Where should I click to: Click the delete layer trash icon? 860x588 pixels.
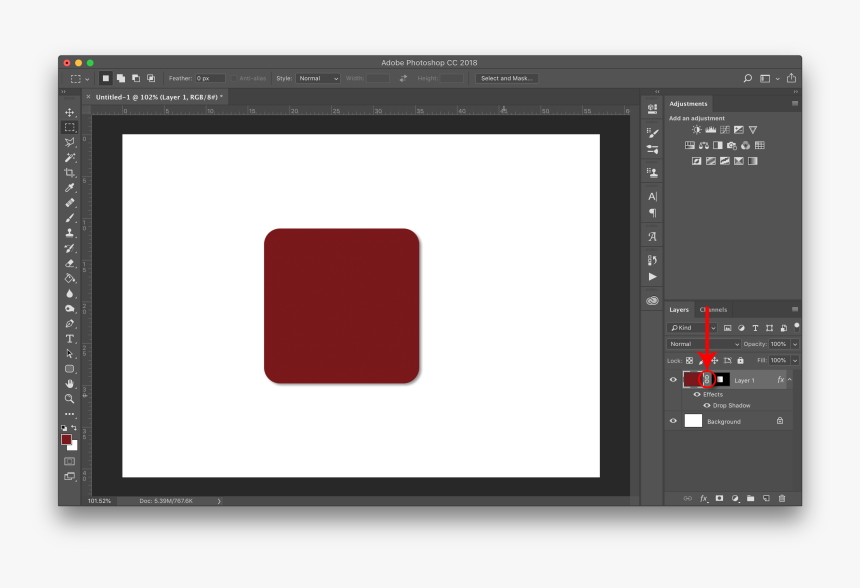pyautogui.click(x=782, y=498)
